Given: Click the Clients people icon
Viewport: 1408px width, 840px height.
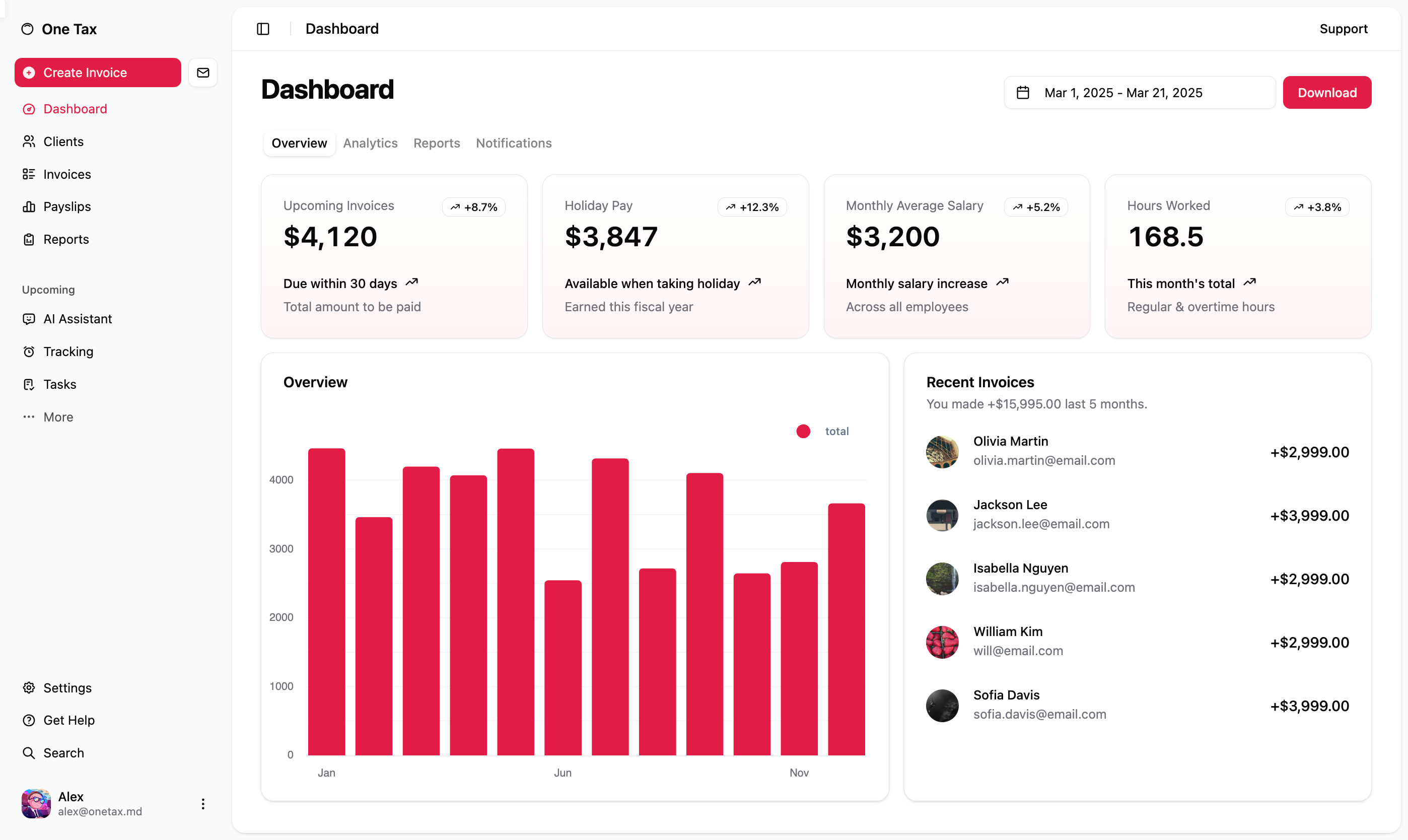Looking at the screenshot, I should (29, 142).
